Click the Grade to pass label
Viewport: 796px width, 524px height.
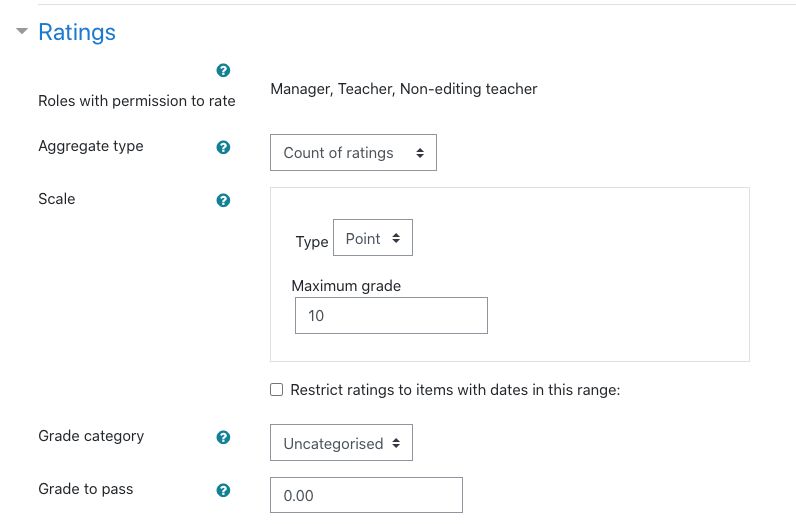pyautogui.click(x=86, y=489)
